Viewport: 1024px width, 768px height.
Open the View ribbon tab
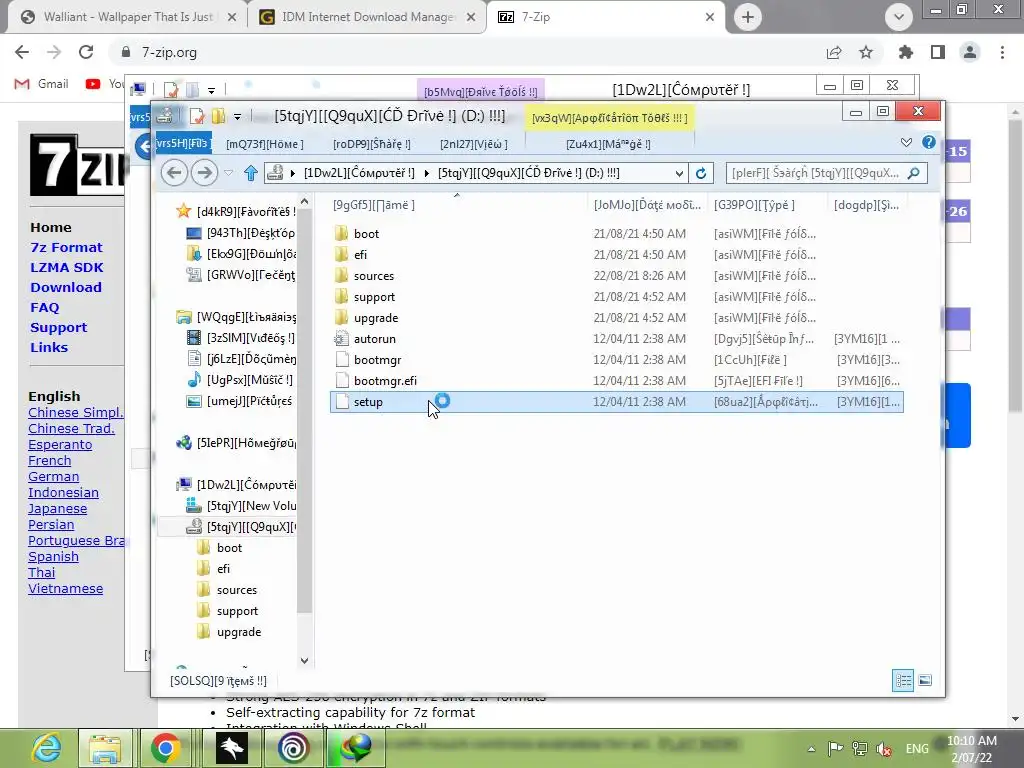coord(473,144)
